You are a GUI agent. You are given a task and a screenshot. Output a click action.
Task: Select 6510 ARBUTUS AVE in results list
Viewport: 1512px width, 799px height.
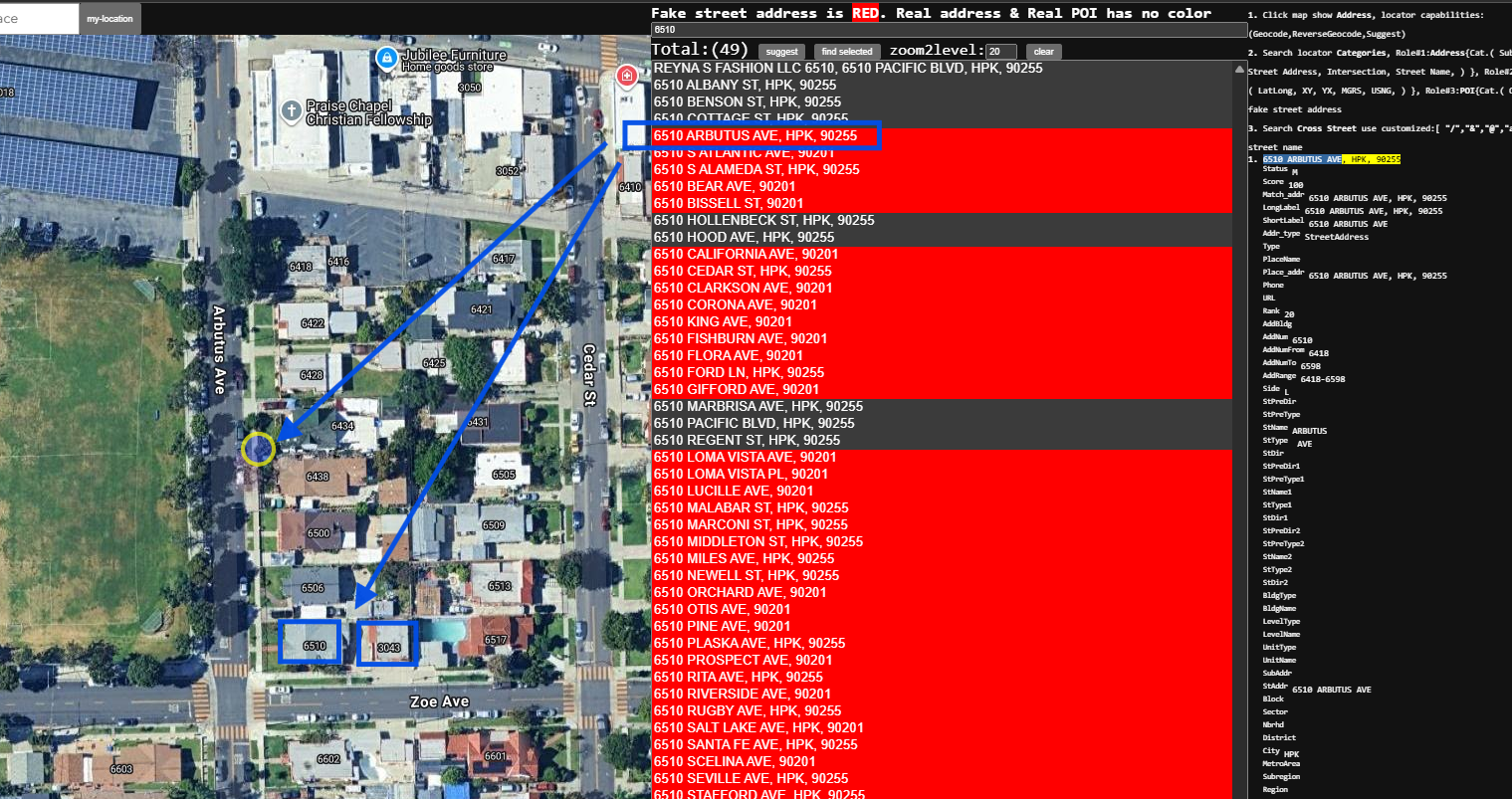point(755,135)
